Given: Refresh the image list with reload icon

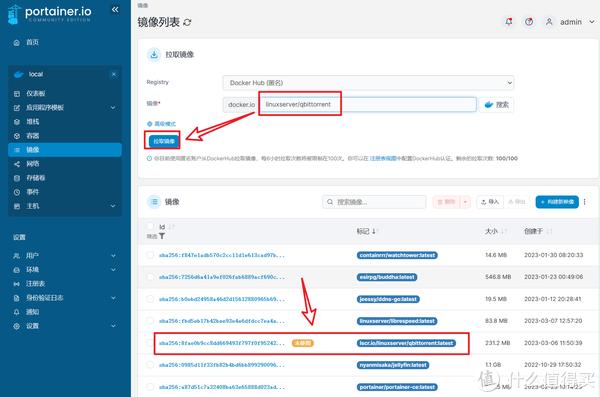Looking at the screenshot, I should pos(187,23).
